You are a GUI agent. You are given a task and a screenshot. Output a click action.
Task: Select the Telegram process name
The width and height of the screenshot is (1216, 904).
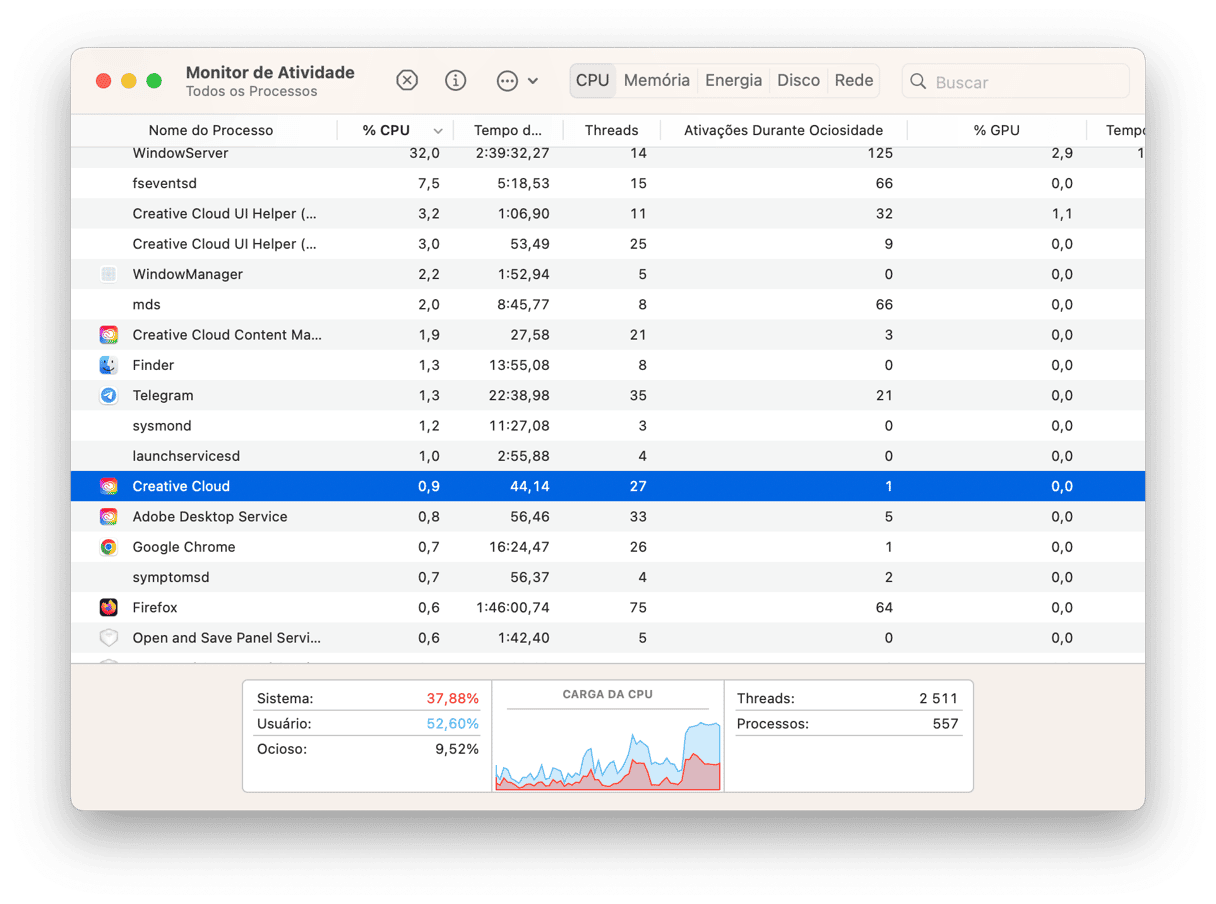coord(163,395)
